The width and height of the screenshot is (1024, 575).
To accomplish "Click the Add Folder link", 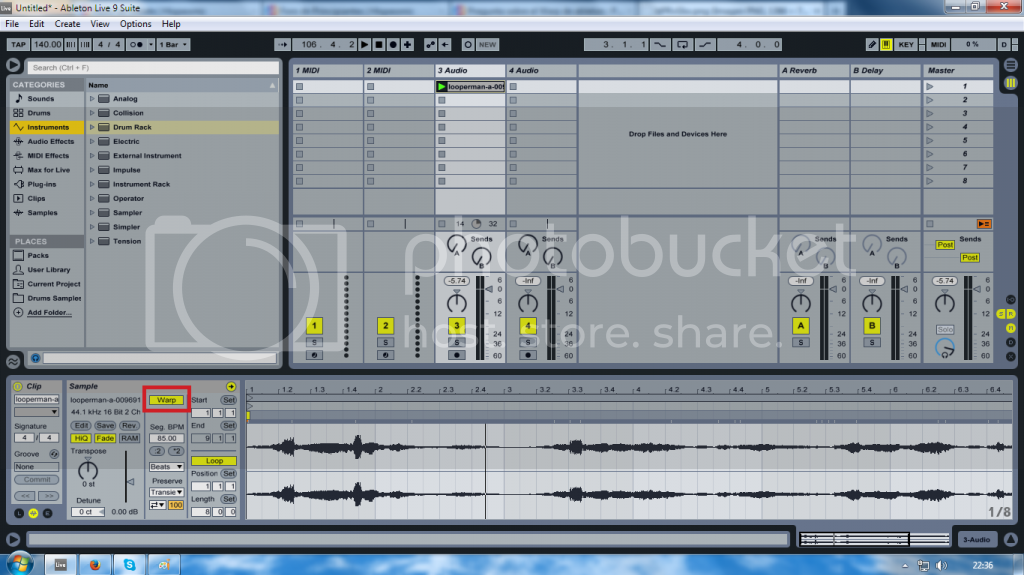I will point(49,312).
